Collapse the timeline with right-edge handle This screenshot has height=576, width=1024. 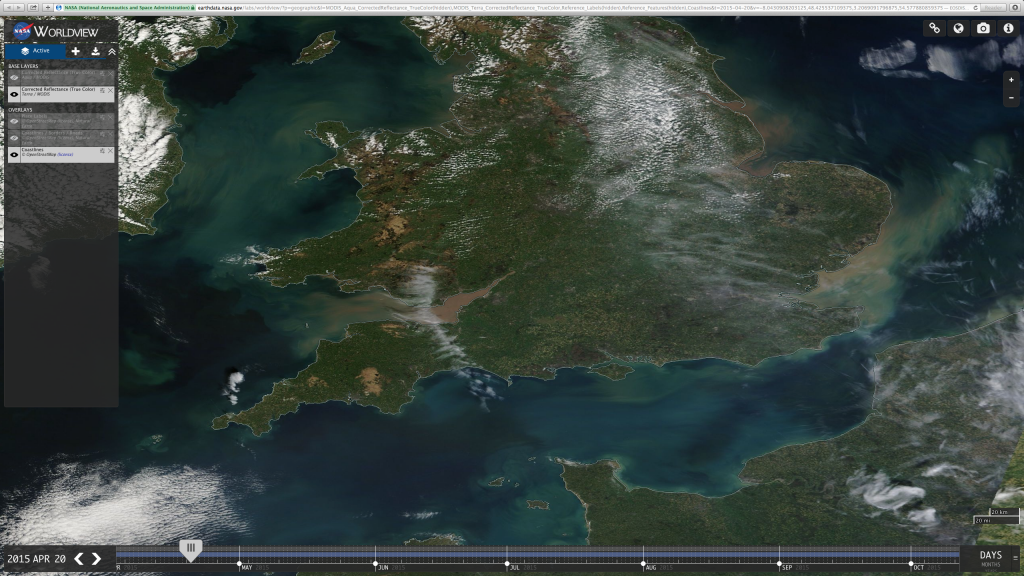(1016, 558)
